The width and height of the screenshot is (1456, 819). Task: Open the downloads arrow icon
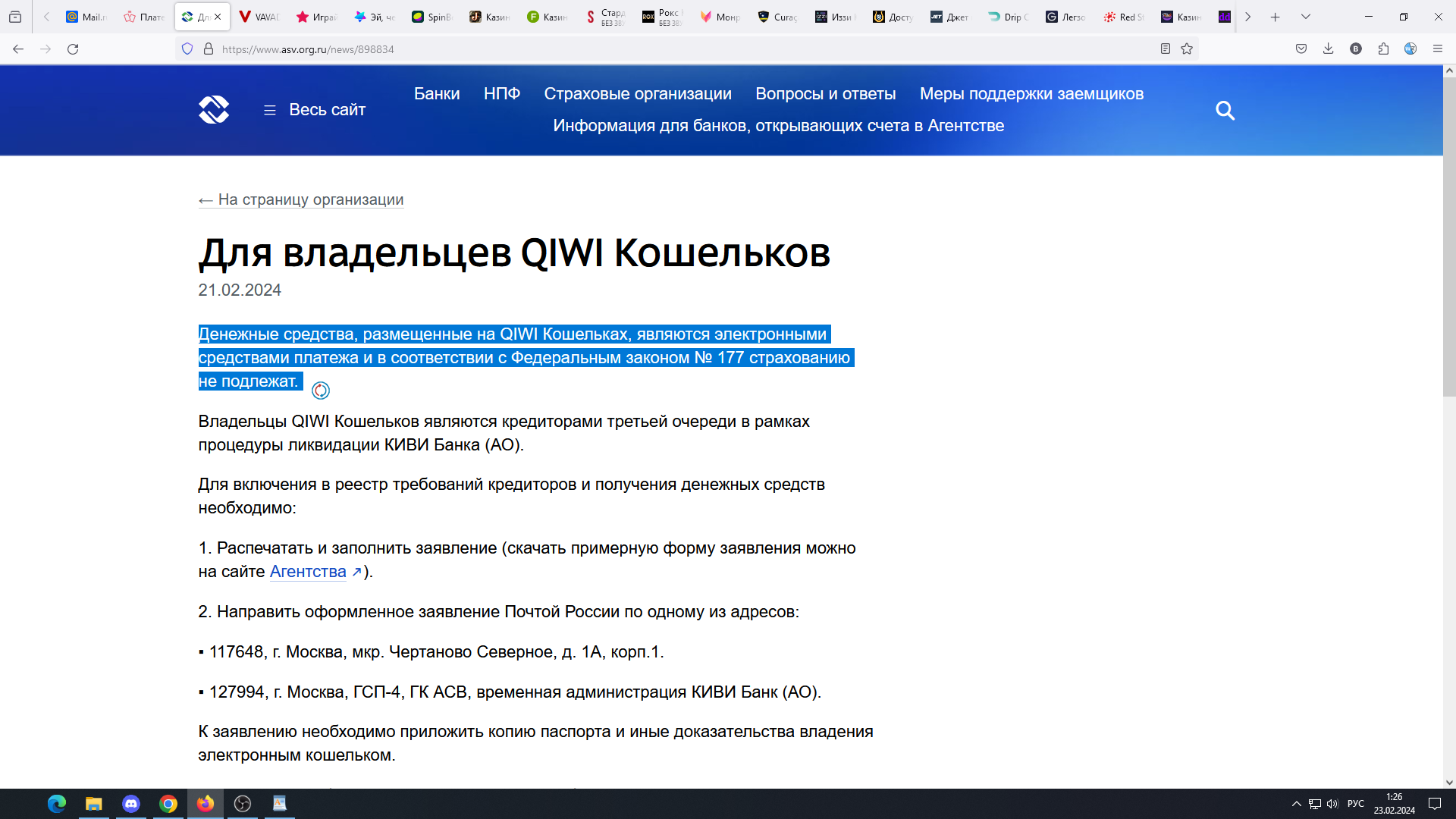click(x=1328, y=49)
